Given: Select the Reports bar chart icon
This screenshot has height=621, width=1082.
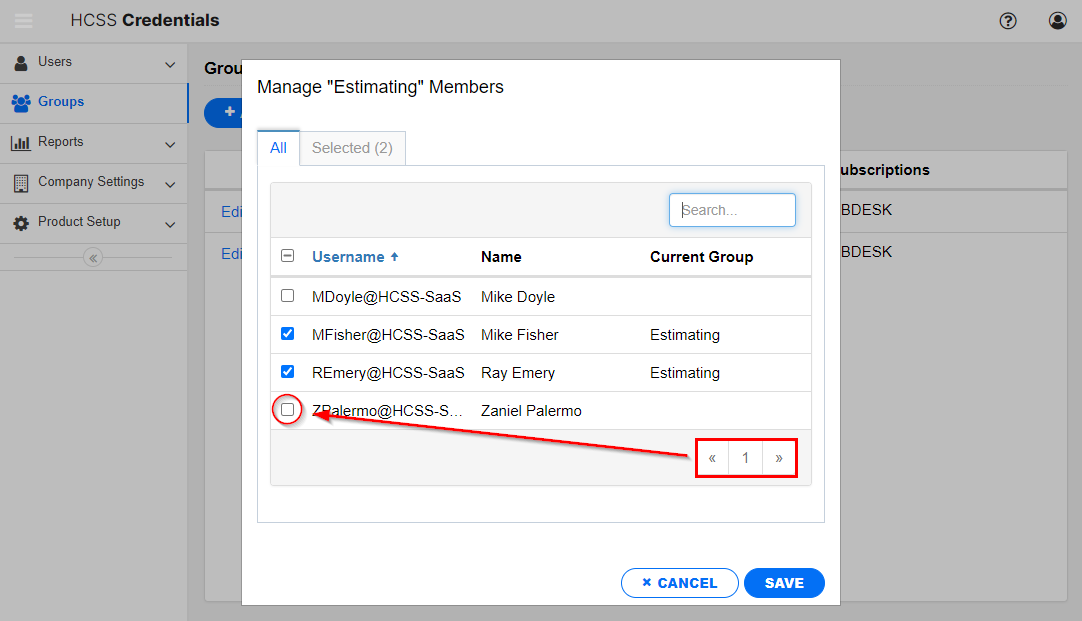Looking at the screenshot, I should coord(22,142).
